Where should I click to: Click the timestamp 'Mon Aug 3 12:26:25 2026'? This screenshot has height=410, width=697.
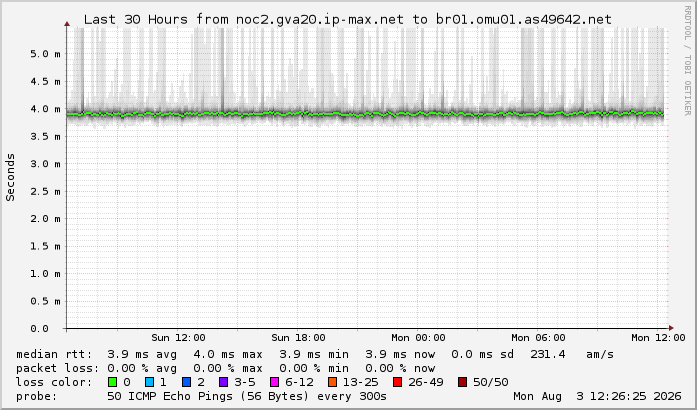point(597,396)
